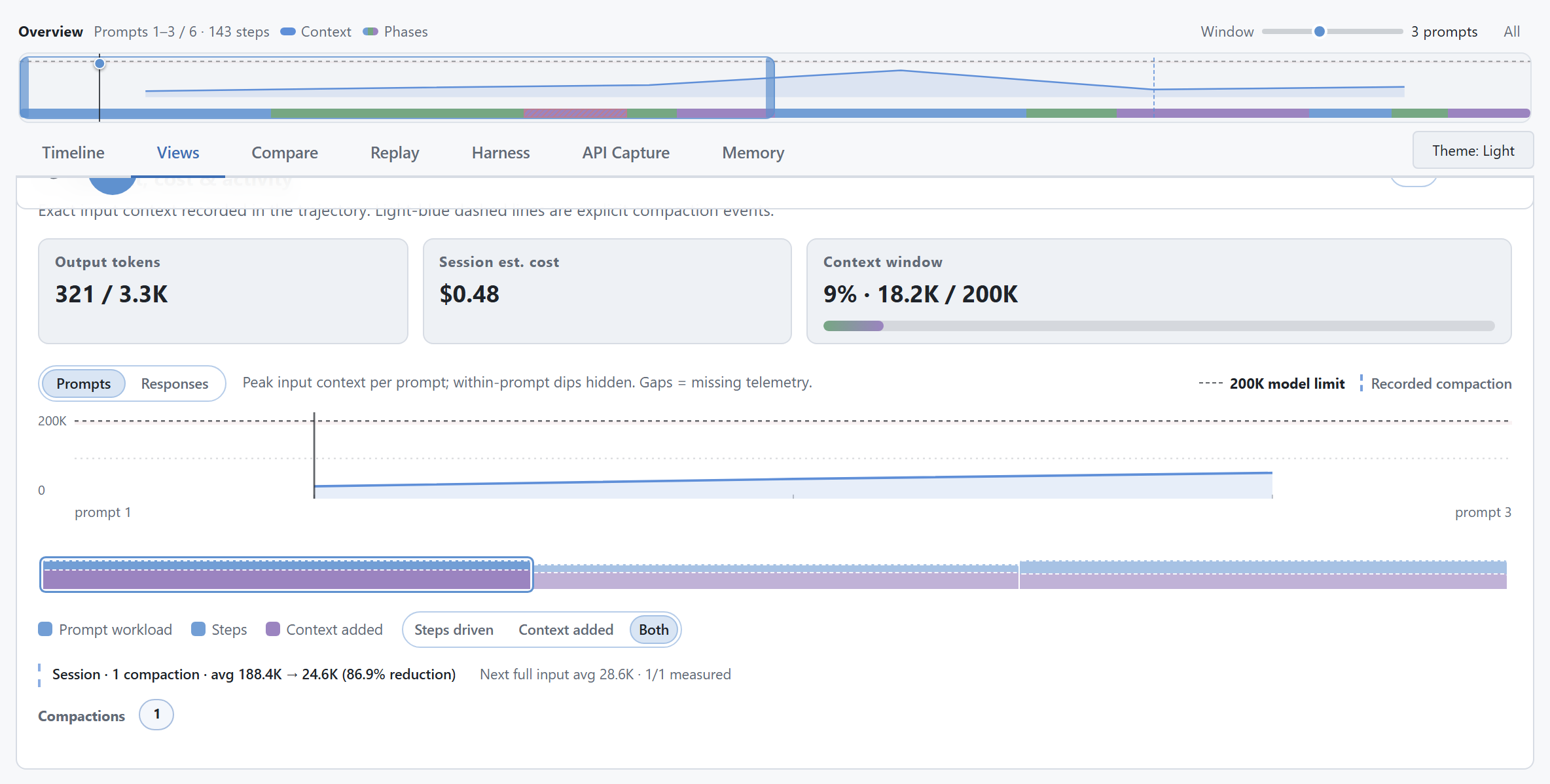Click the Steps legend swatch
Image resolution: width=1550 pixels, height=784 pixels.
click(x=198, y=629)
